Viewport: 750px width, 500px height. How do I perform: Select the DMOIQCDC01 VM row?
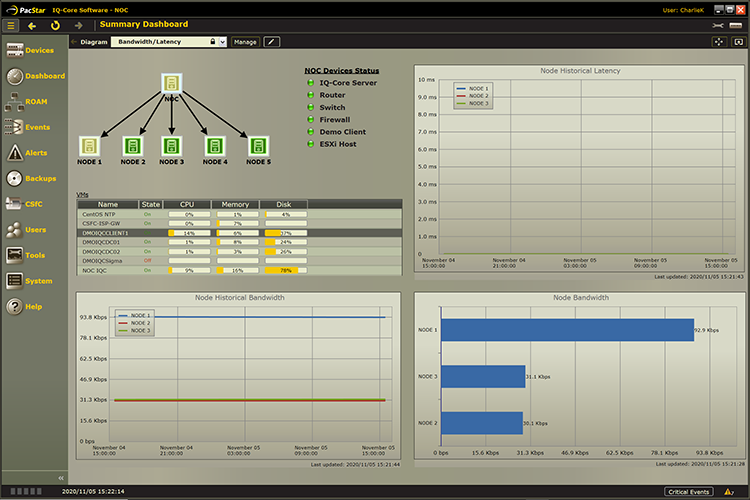click(239, 242)
